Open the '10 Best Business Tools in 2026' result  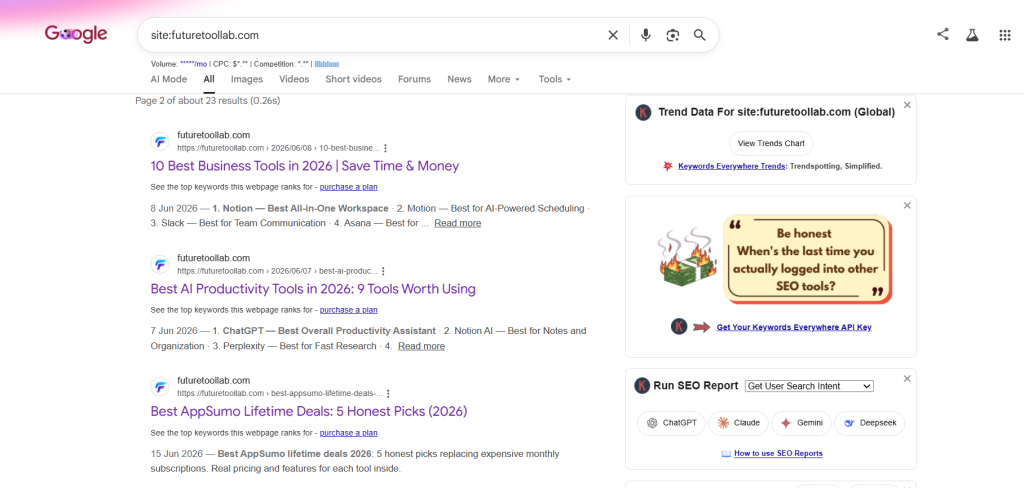[304, 166]
